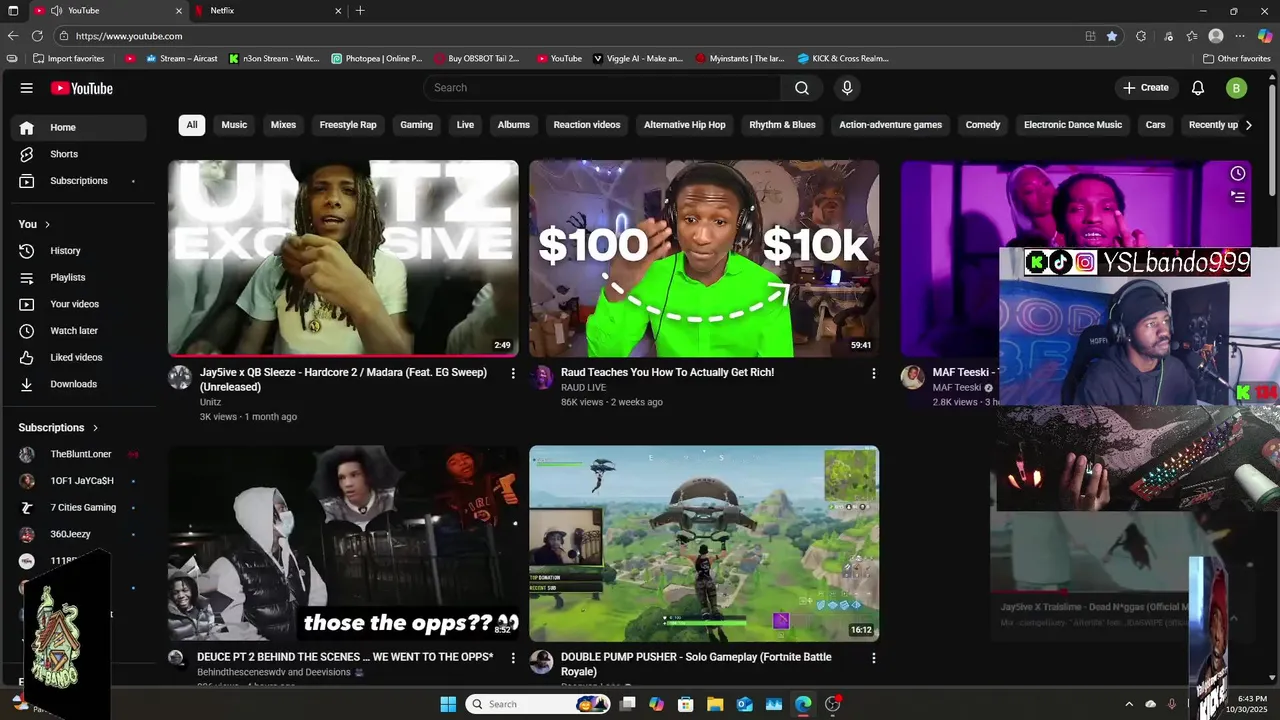The image size is (1280, 720).
Task: Click the YouTube logo
Action: 82,88
